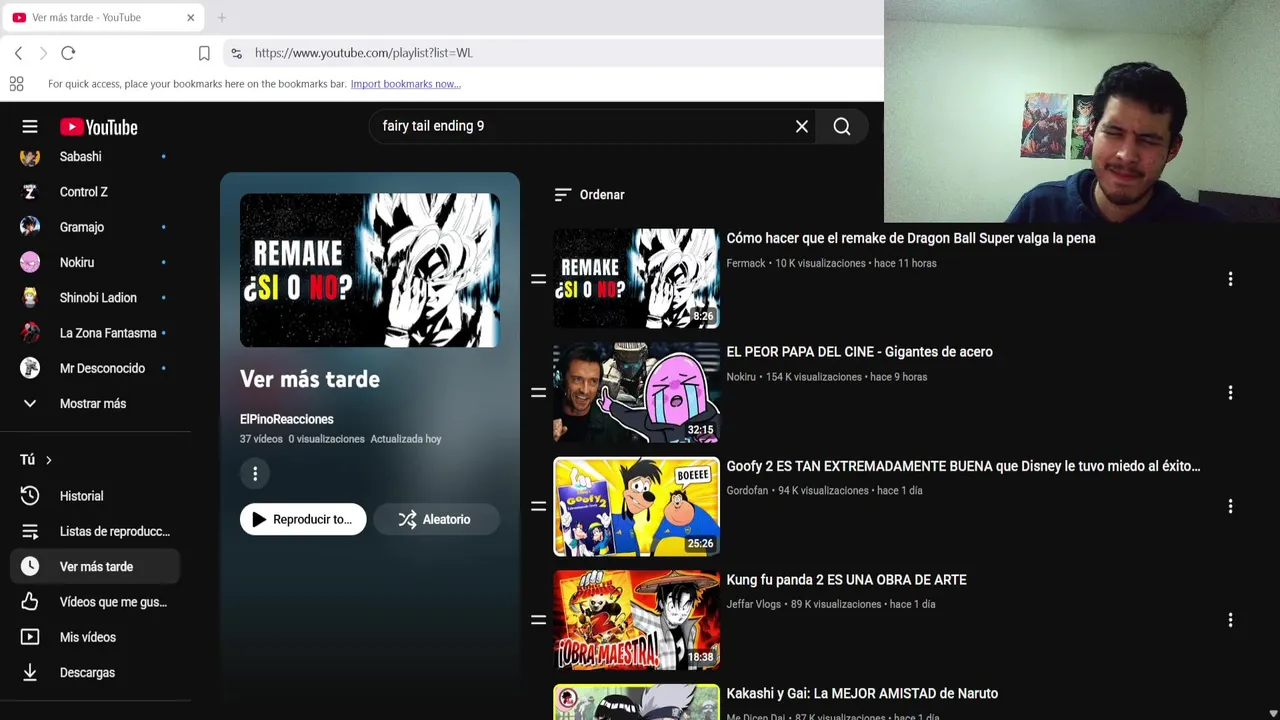Click title EL PEOR PAPA DEL CINE
The height and width of the screenshot is (720, 1280).
coord(859,352)
